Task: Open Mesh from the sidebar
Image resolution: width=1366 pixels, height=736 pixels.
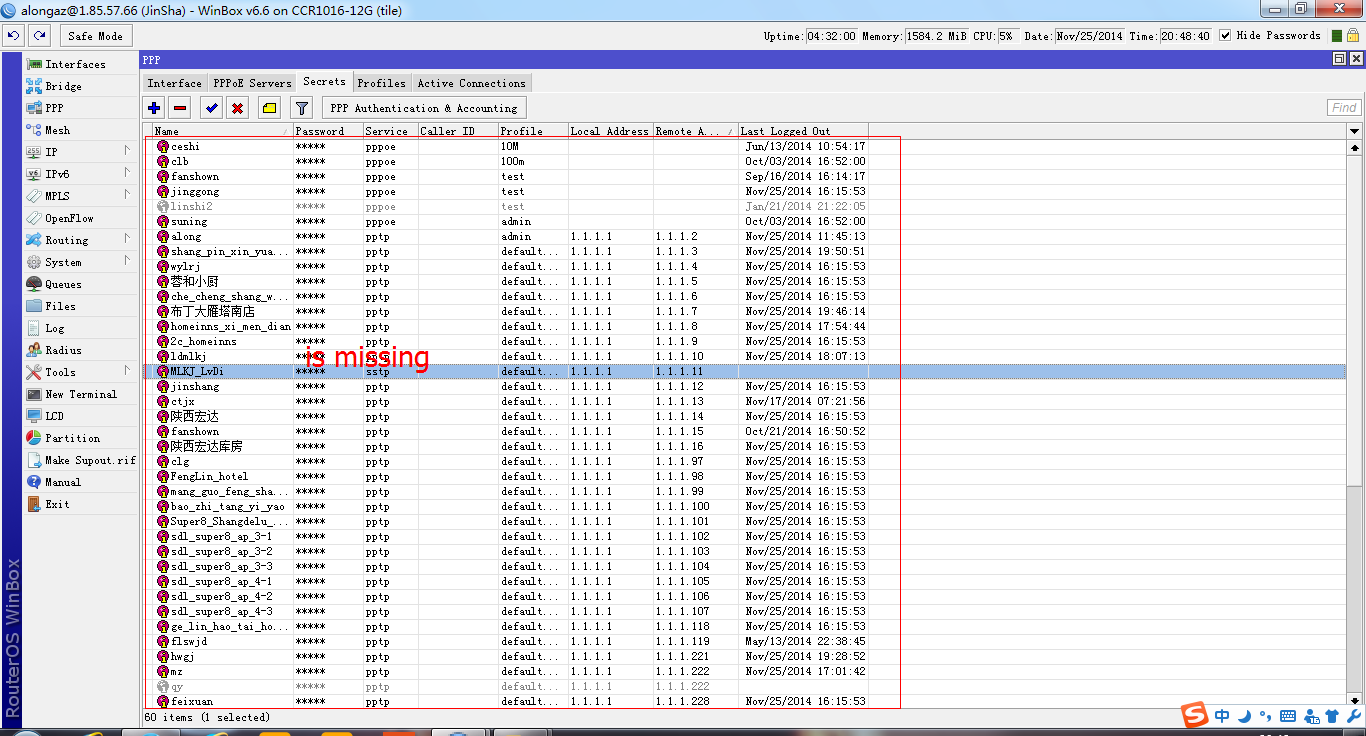Action: coord(80,130)
